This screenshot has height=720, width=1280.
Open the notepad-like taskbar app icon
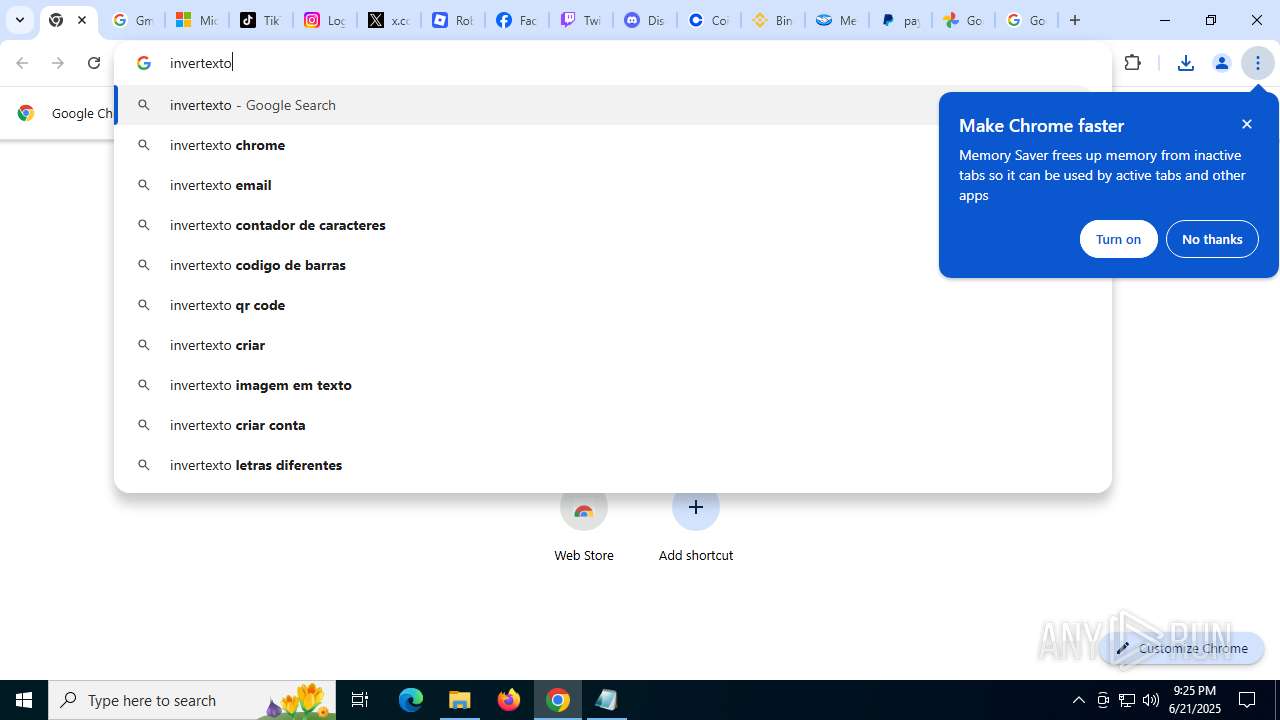(x=607, y=700)
